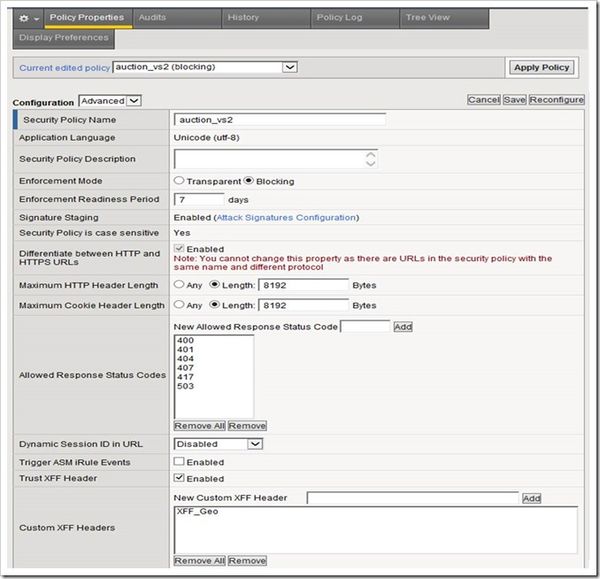Viewport: 600px width, 579px height.
Task: Select Transparent enforcement mode
Action: [179, 180]
